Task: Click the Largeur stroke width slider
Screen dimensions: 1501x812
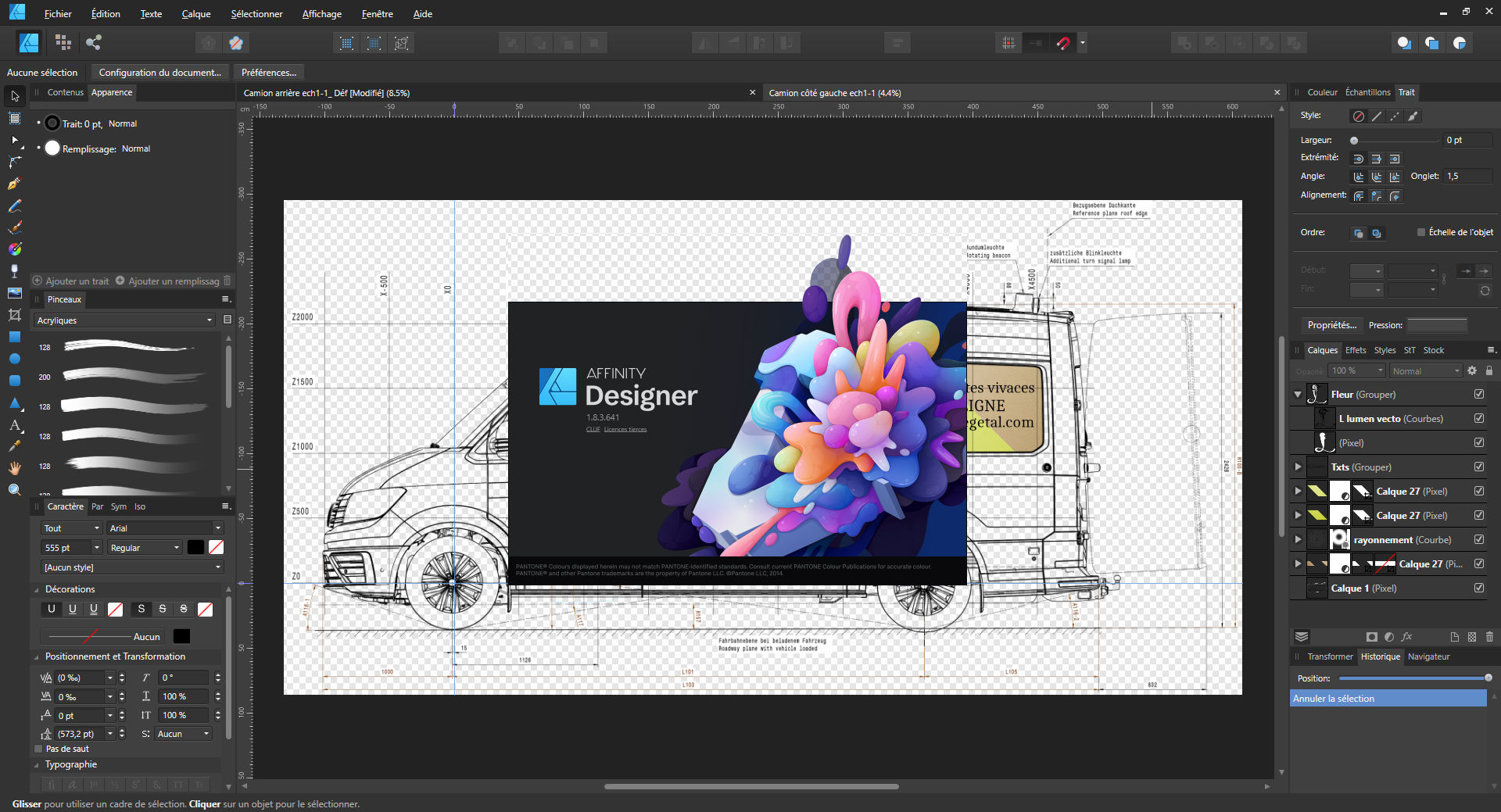Action: click(x=1395, y=141)
